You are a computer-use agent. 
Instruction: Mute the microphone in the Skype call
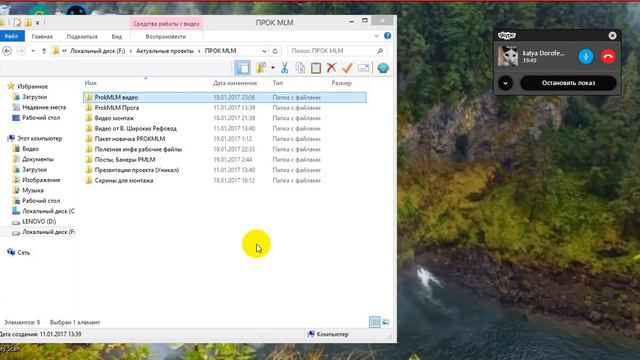[586, 56]
